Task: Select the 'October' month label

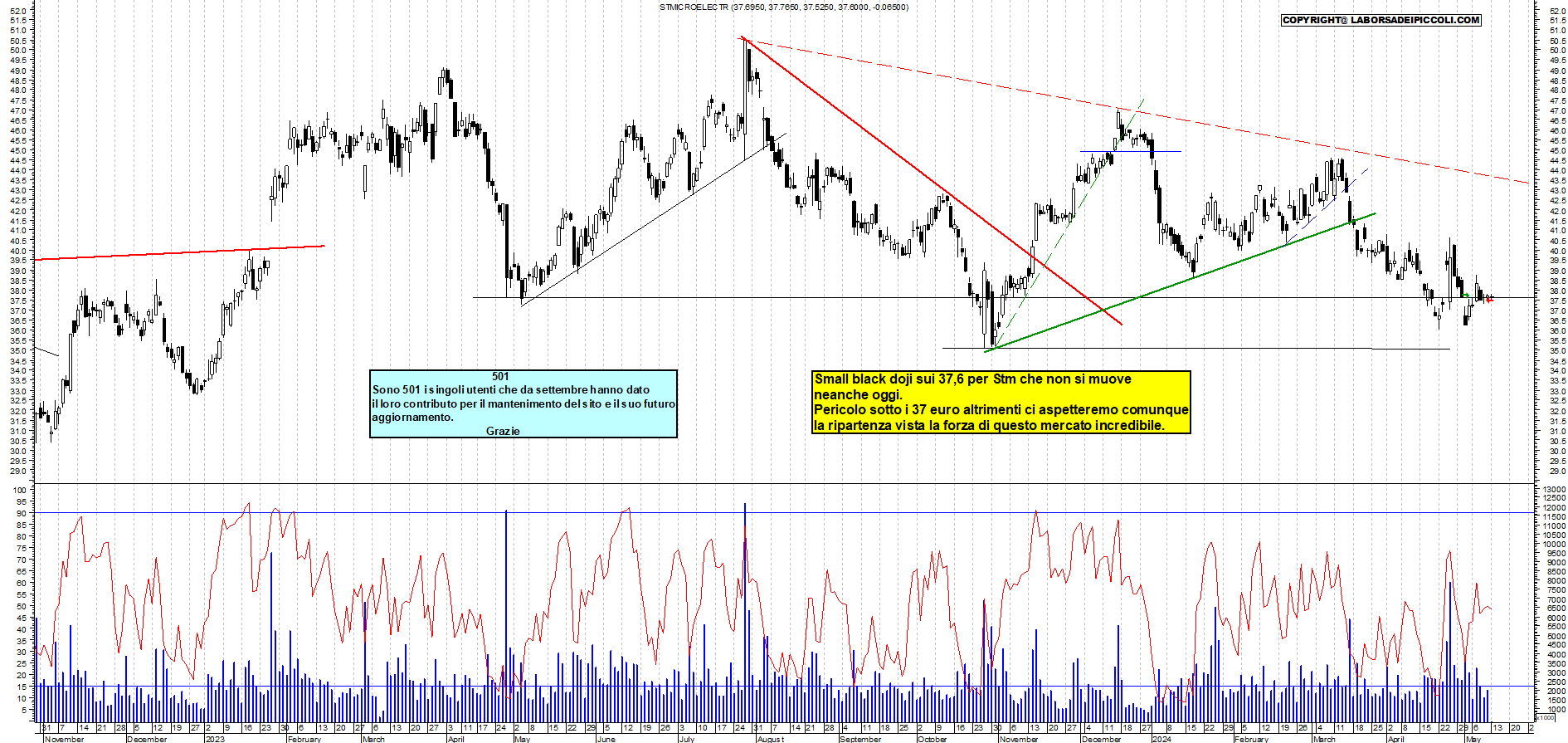Action: (x=932, y=739)
